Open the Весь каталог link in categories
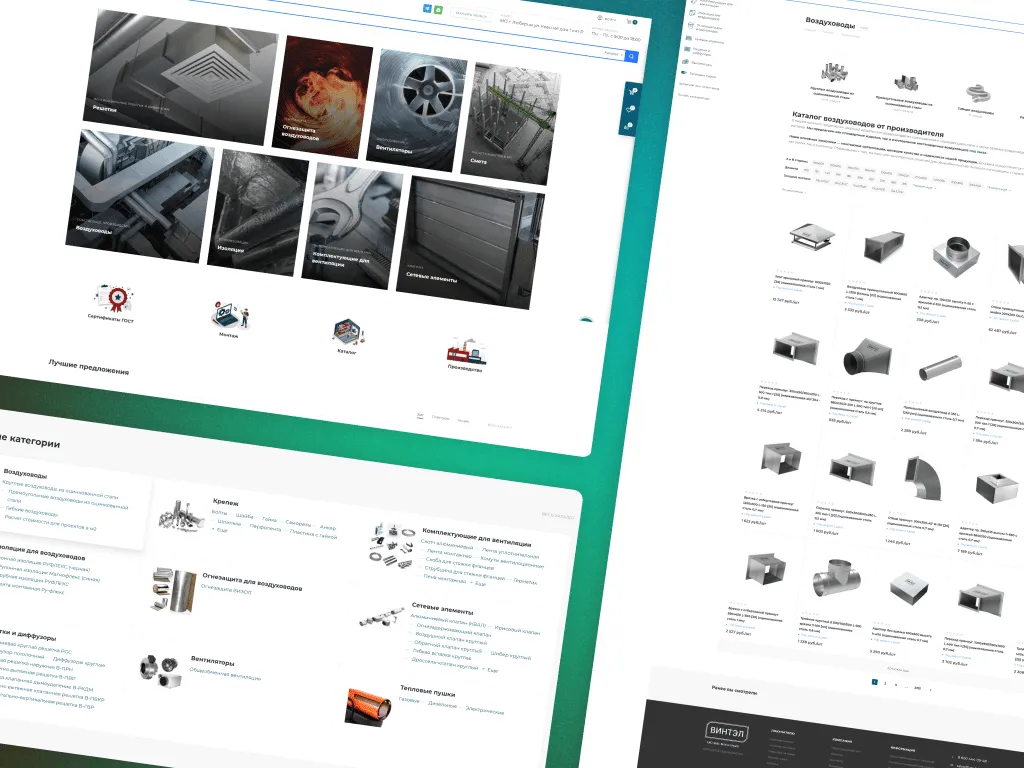The height and width of the screenshot is (768, 1024). click(558, 515)
